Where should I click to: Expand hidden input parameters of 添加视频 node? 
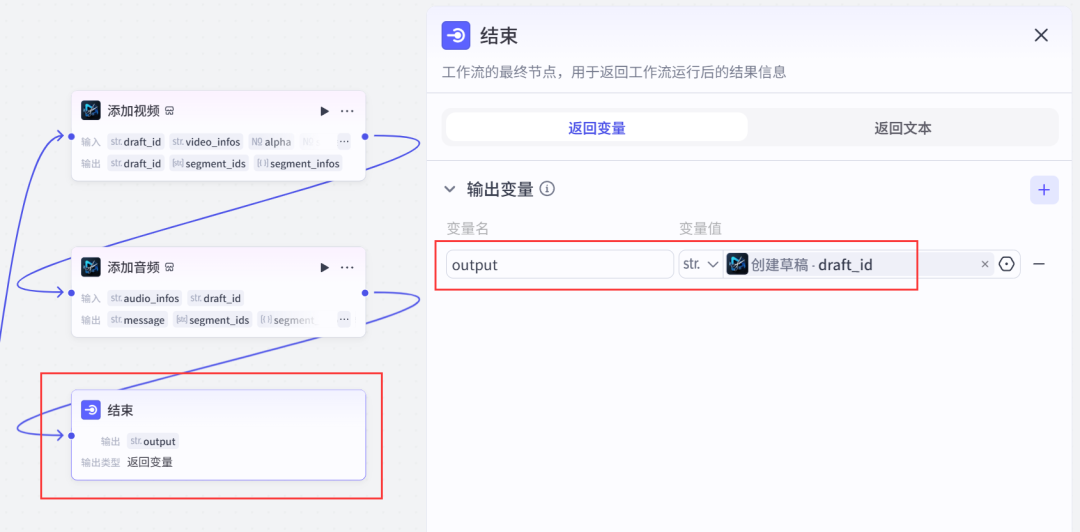tap(344, 141)
